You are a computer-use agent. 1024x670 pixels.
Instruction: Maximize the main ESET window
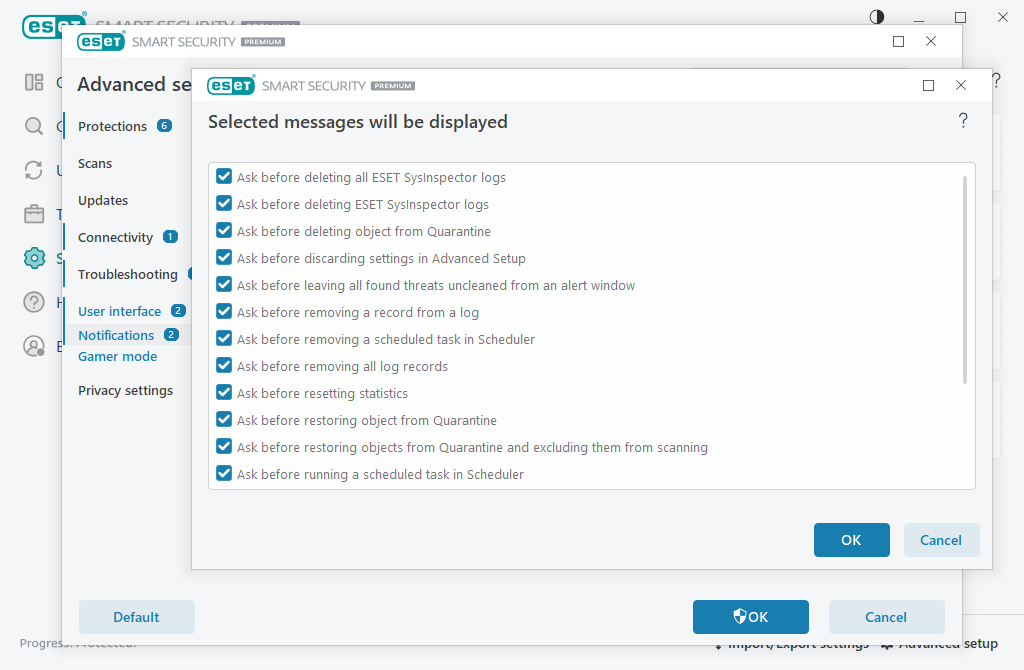coord(960,18)
